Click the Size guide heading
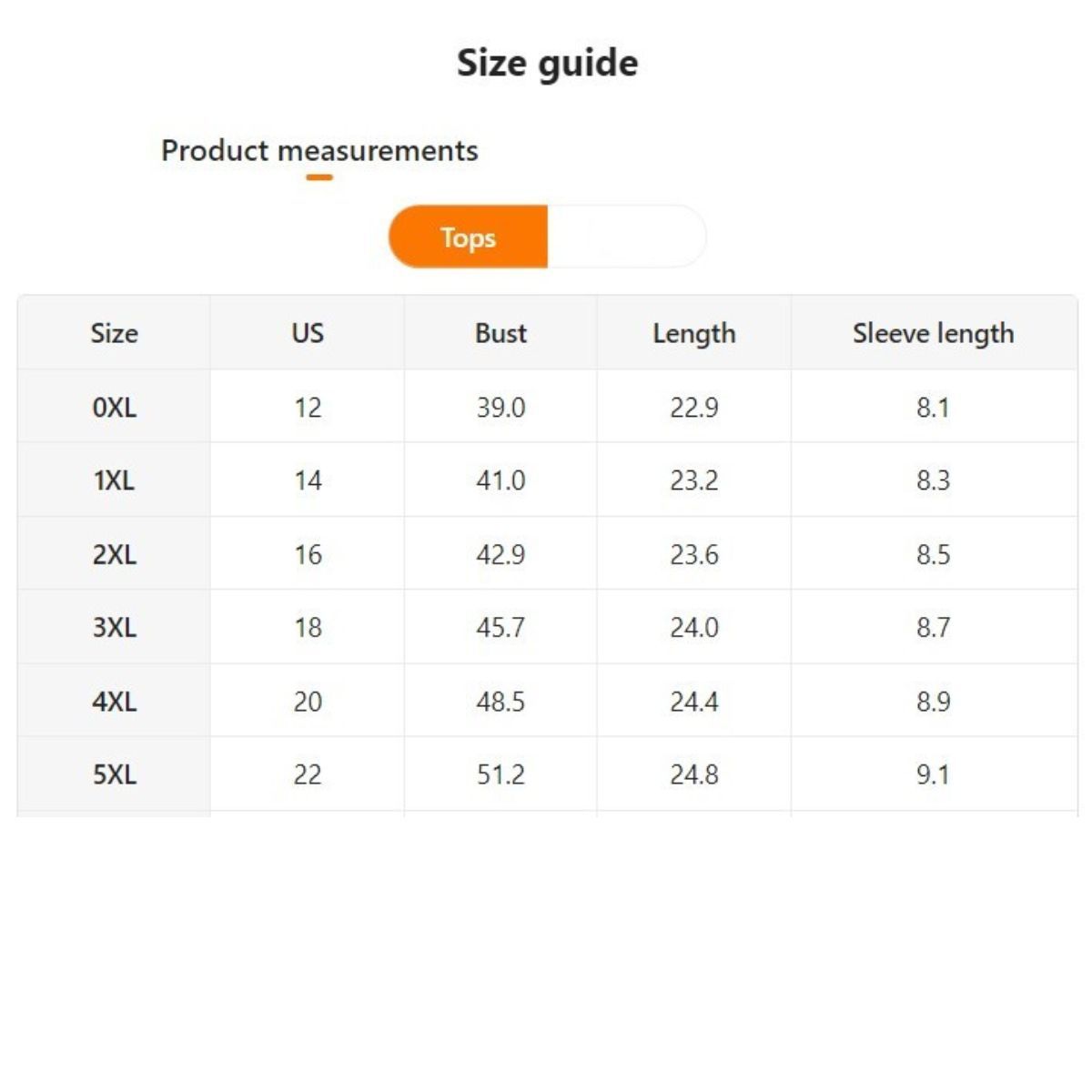Viewport: 1092px width, 1092px height. coord(547,63)
